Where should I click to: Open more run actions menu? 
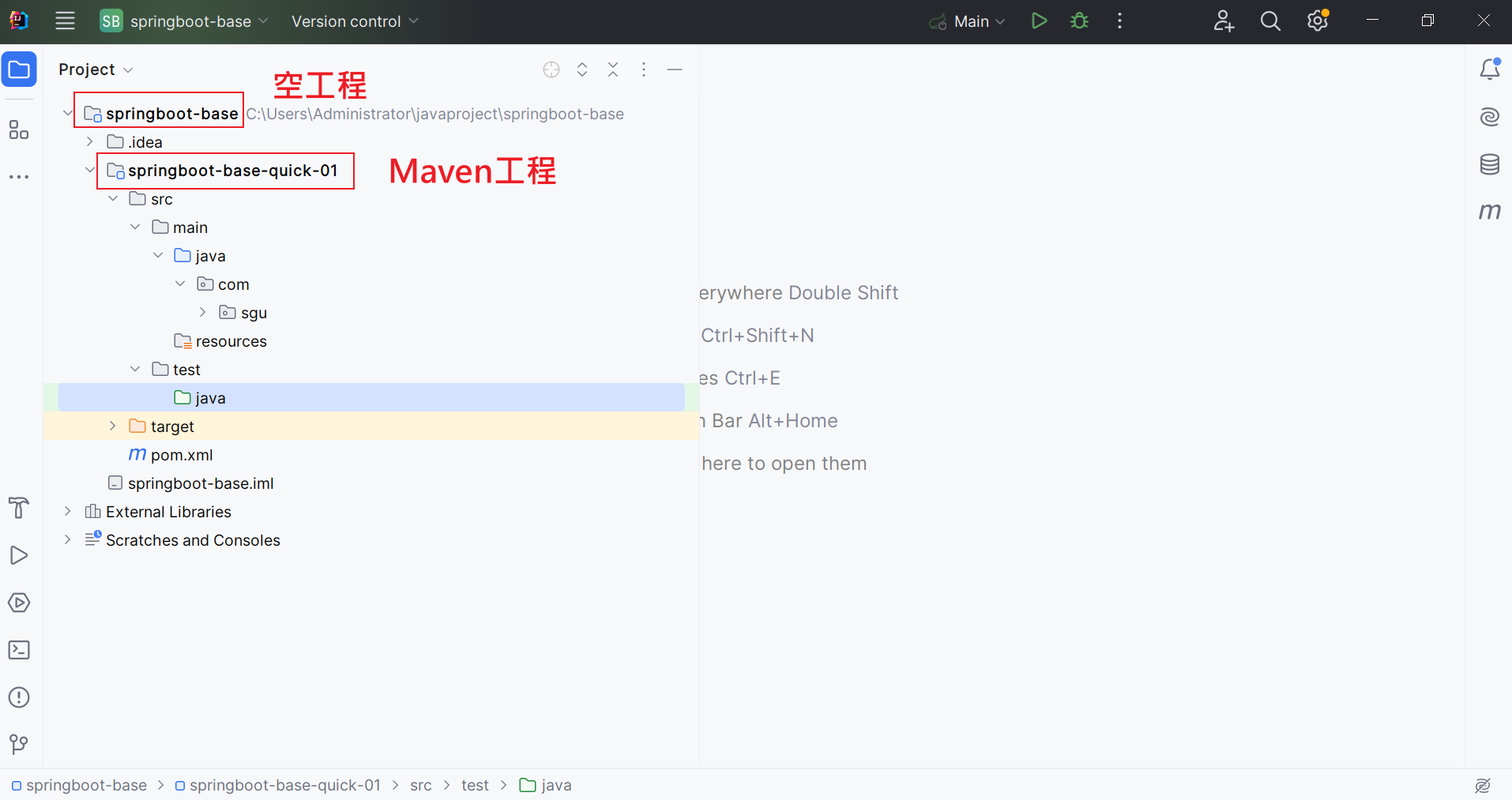click(x=1119, y=21)
